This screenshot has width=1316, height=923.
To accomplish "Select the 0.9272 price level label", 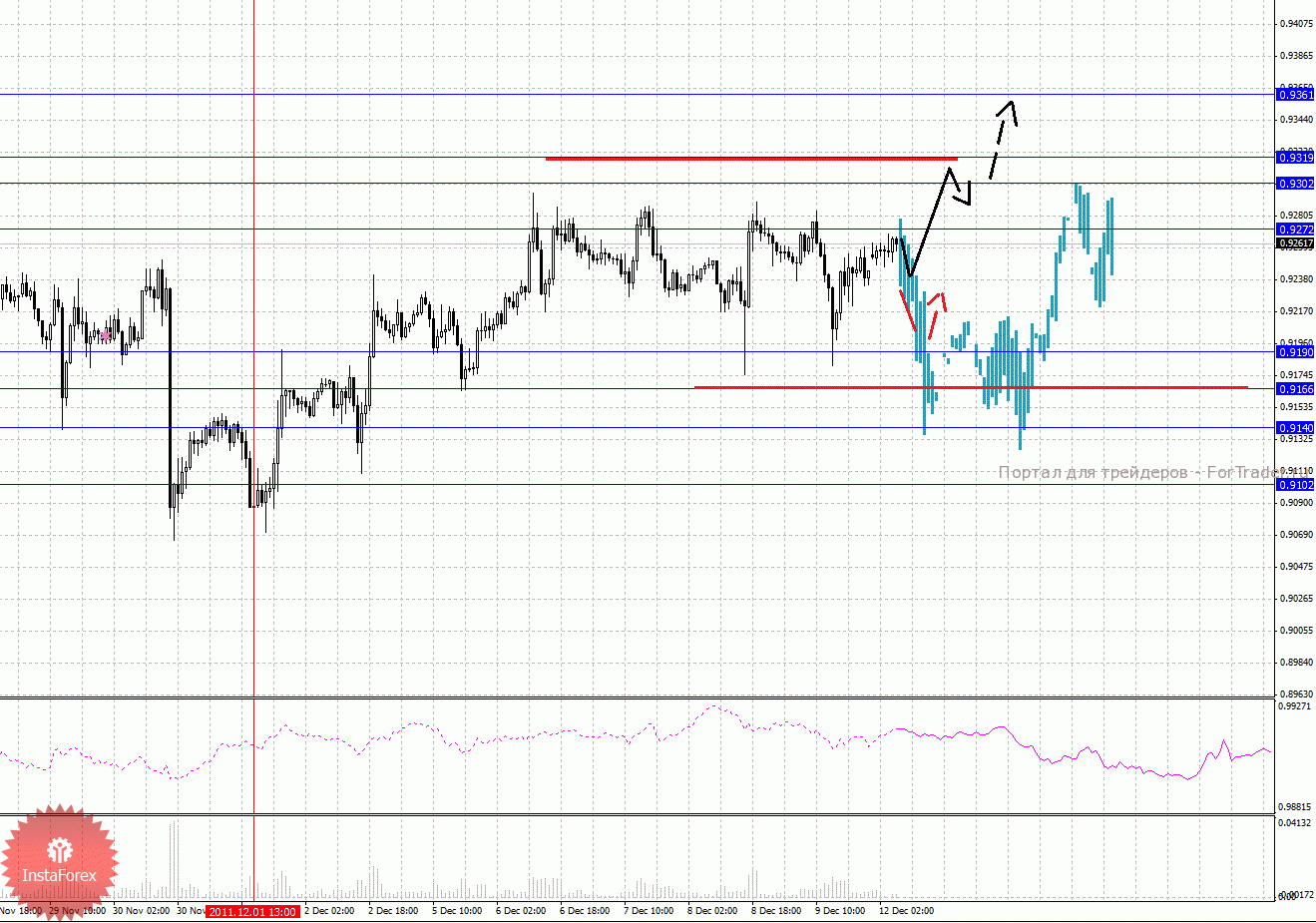I will [x=1296, y=230].
